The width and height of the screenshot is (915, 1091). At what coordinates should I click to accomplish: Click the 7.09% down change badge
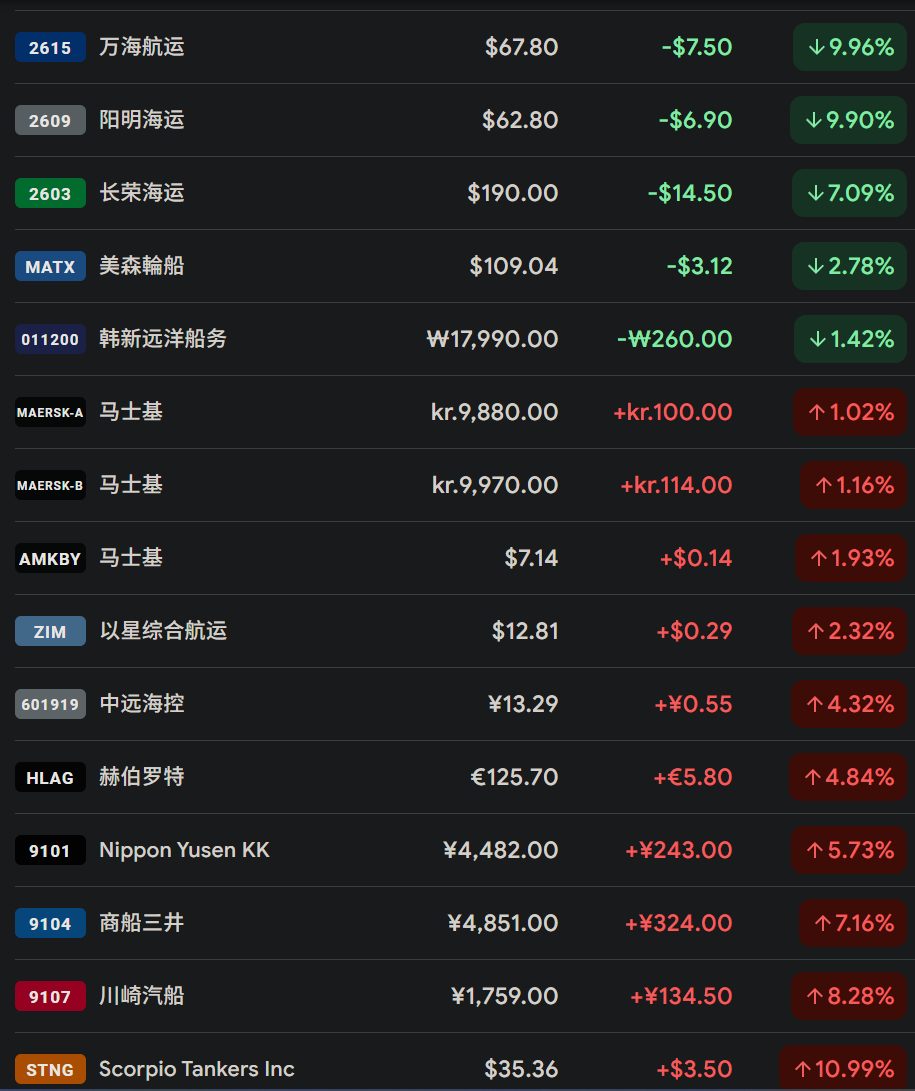[x=849, y=193]
